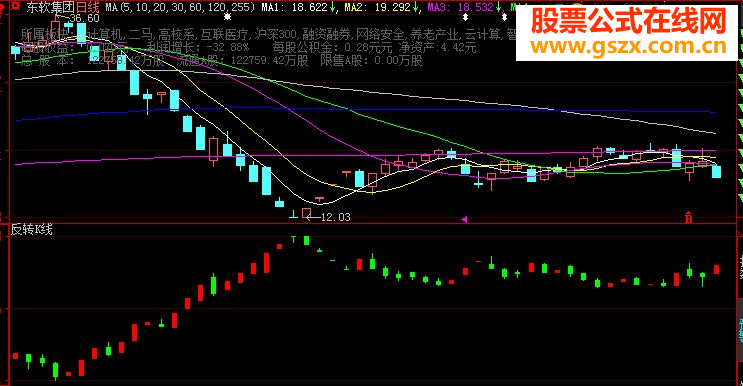Image resolution: width=743 pixels, height=386 pixels.
Task: Click the 12.03 low price label
Action: point(335,217)
